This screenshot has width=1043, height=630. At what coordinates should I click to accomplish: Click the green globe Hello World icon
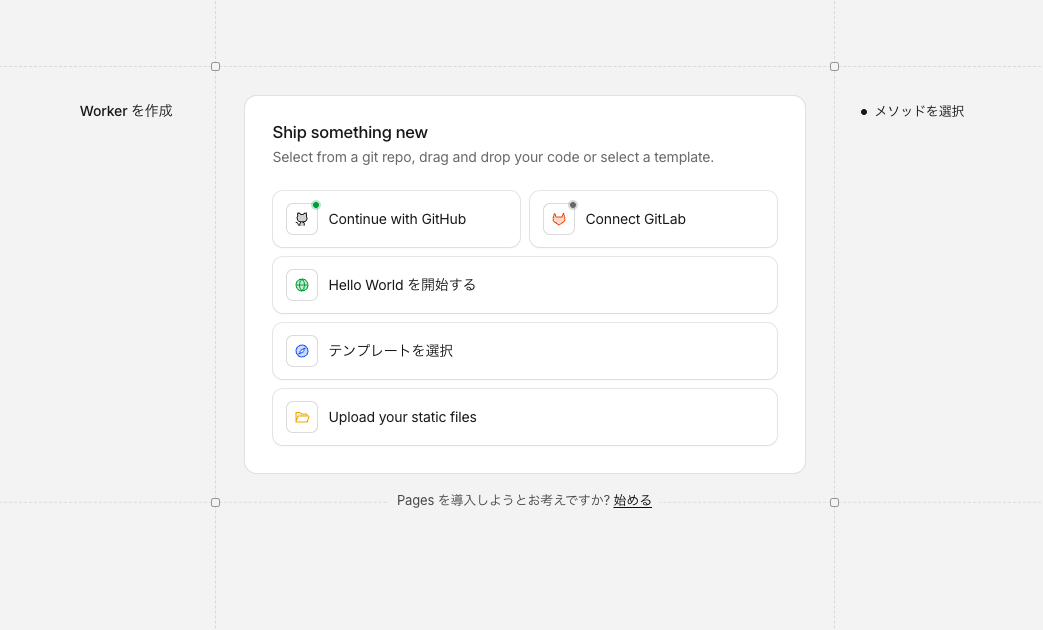tap(302, 285)
